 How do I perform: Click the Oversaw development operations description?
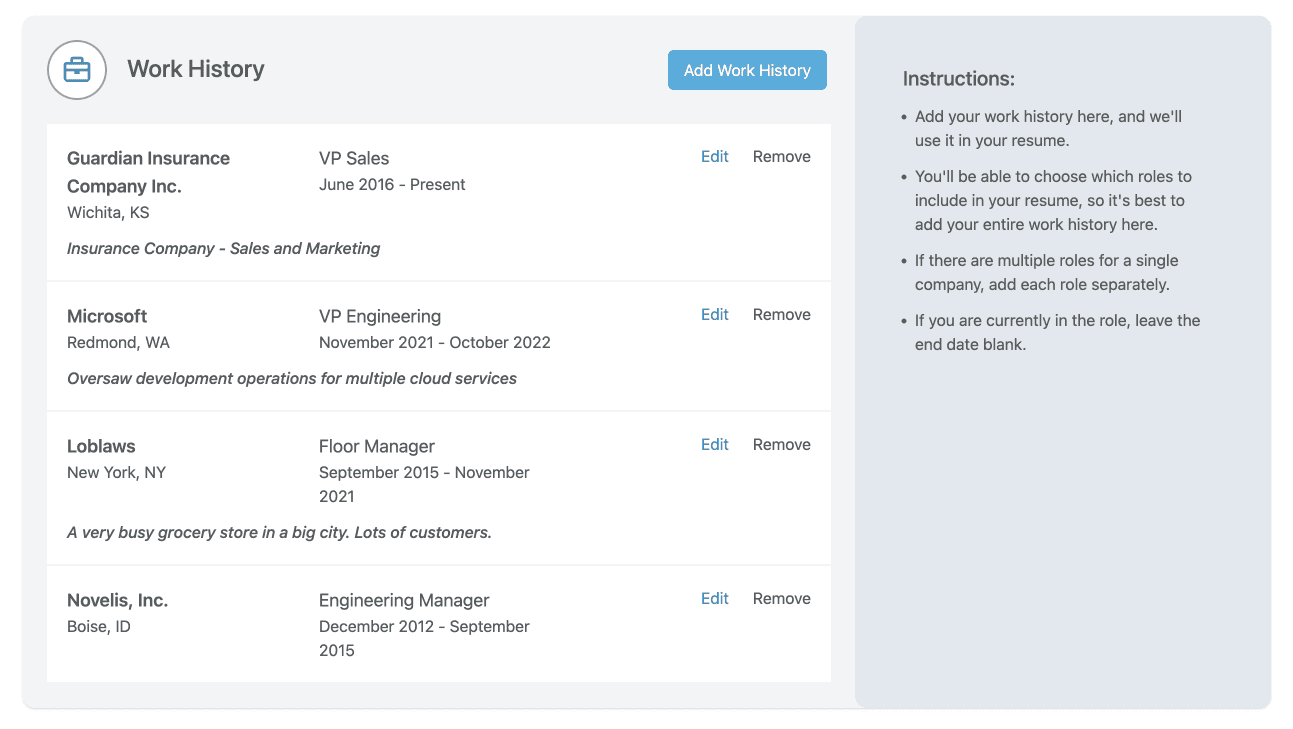292,379
